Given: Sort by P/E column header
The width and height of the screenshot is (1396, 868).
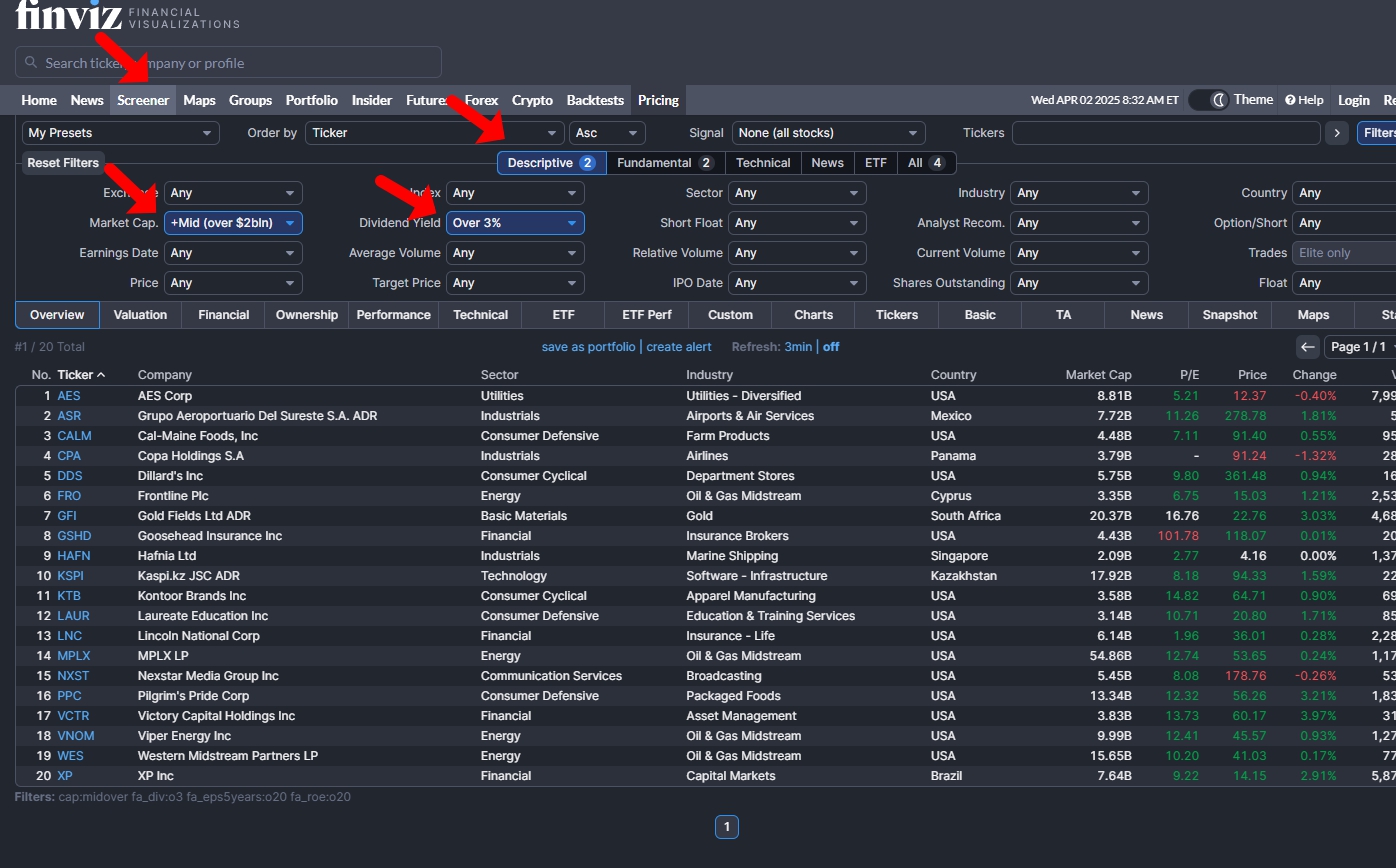Looking at the screenshot, I should tap(1189, 375).
